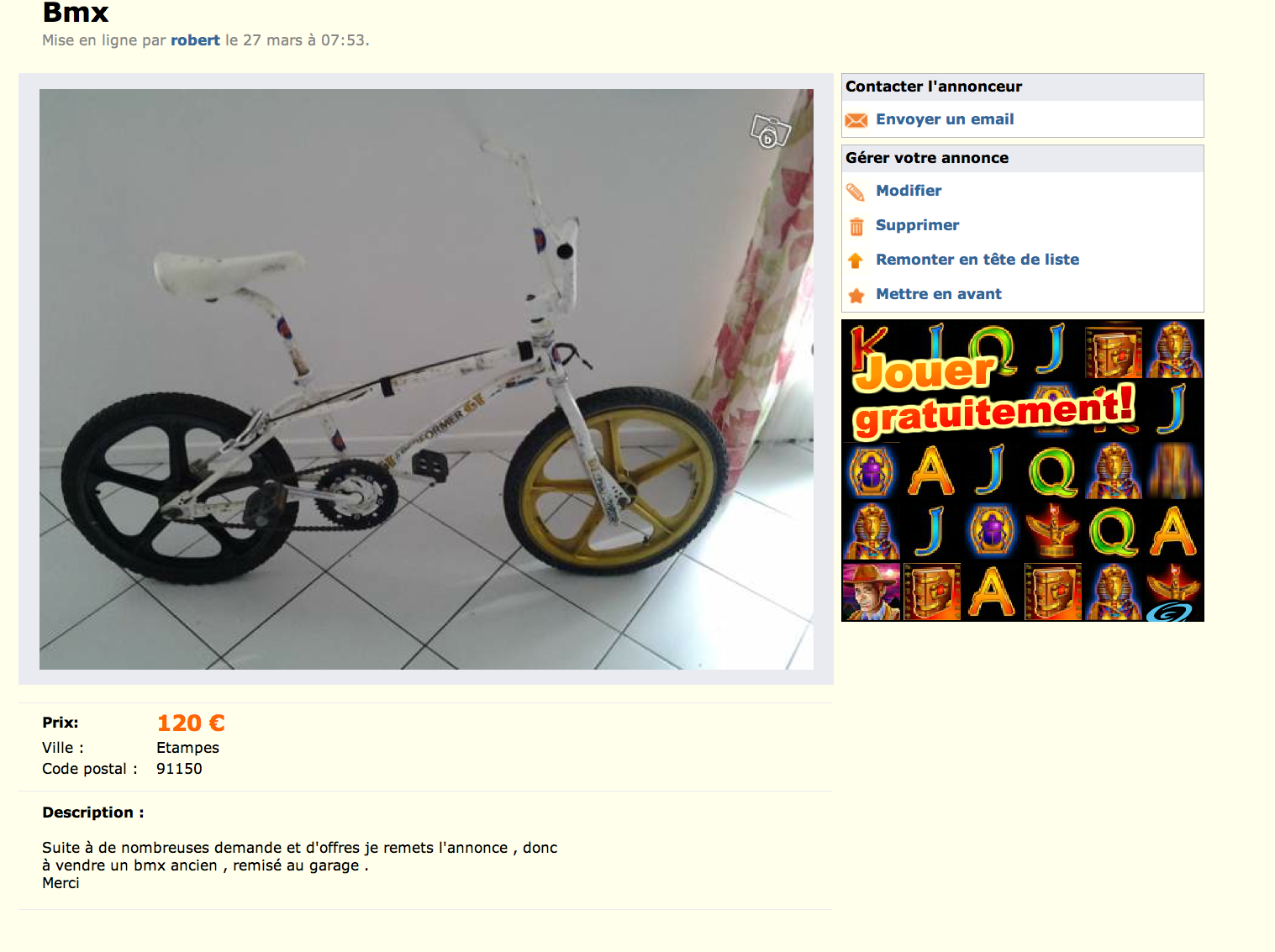The height and width of the screenshot is (952, 1275).
Task: Click the postal code 91150
Action: click(x=179, y=769)
